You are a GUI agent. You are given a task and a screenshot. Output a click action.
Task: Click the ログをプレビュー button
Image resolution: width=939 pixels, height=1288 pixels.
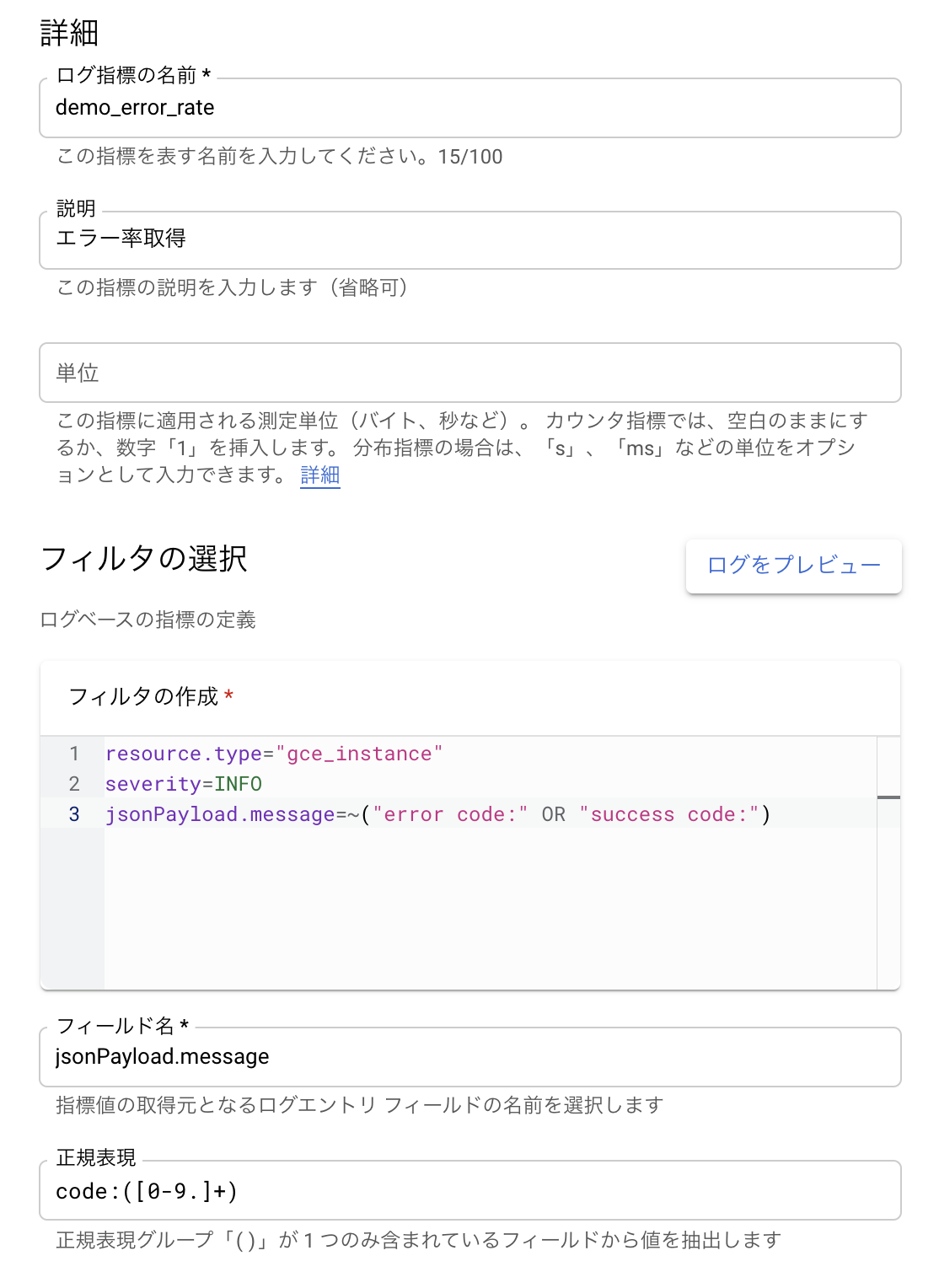tap(793, 566)
